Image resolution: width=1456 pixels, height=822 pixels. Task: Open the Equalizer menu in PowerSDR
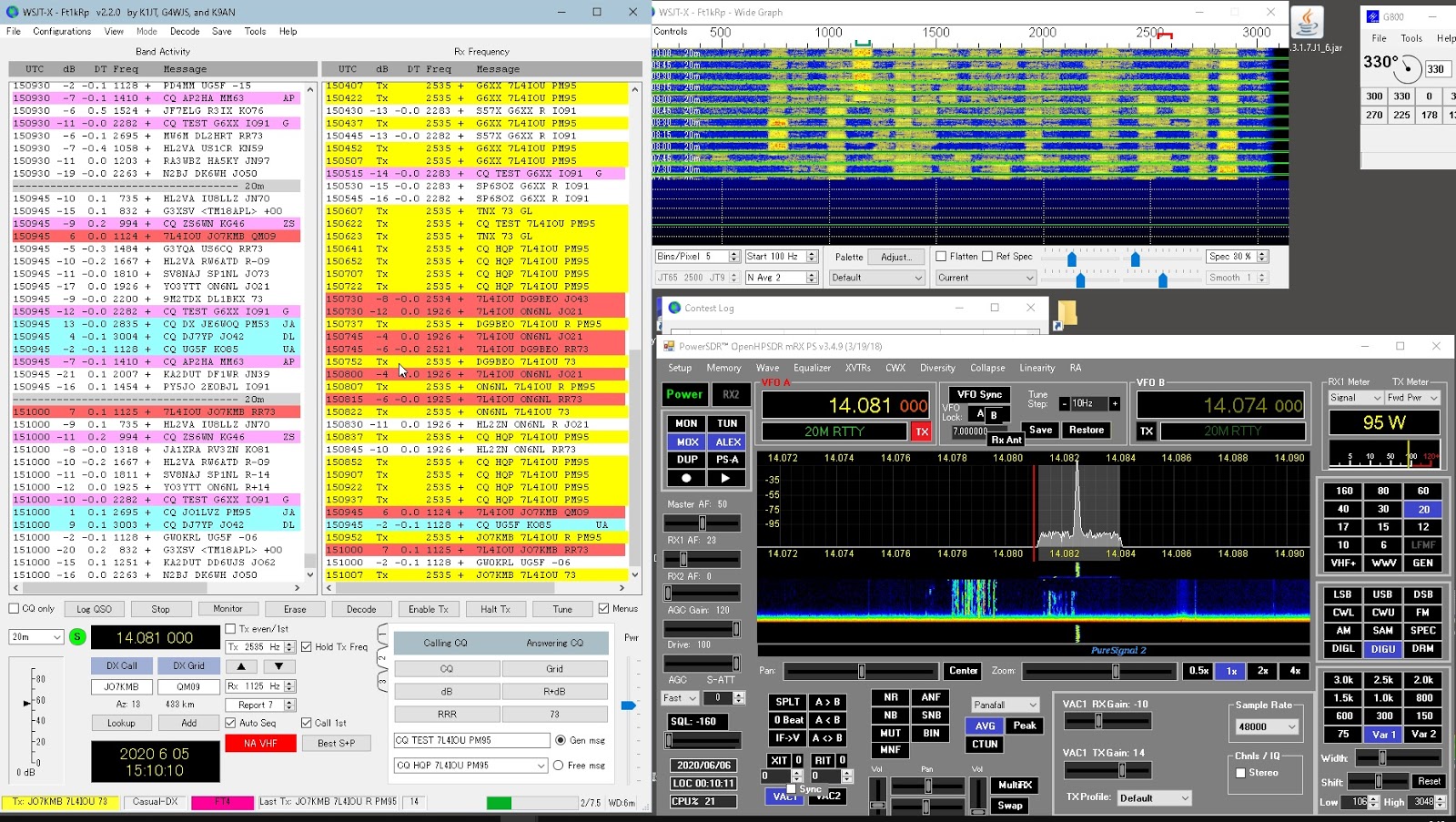pyautogui.click(x=812, y=368)
